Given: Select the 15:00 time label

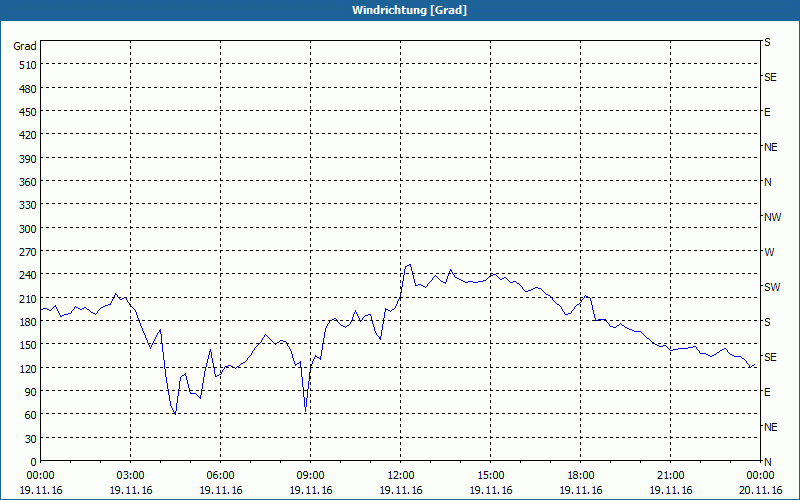Looking at the screenshot, I should (491, 476).
